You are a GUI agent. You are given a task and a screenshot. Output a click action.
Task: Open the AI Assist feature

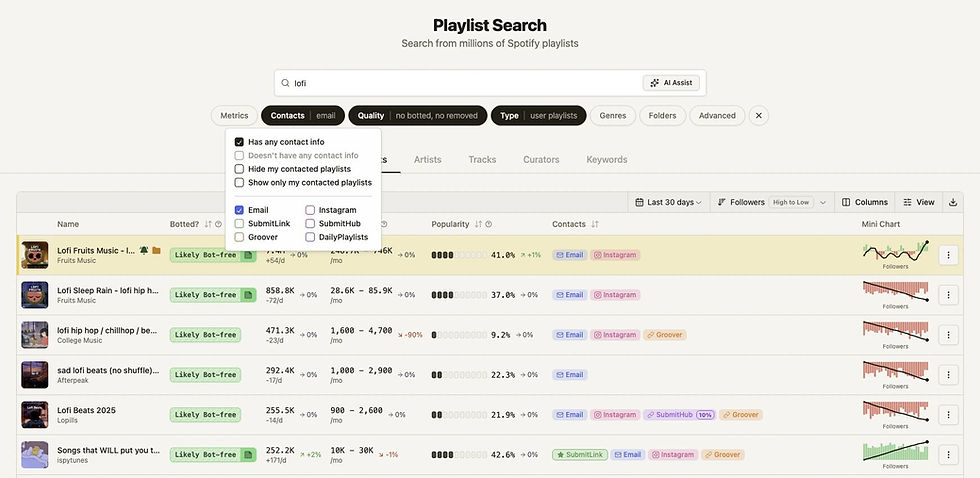click(x=671, y=83)
